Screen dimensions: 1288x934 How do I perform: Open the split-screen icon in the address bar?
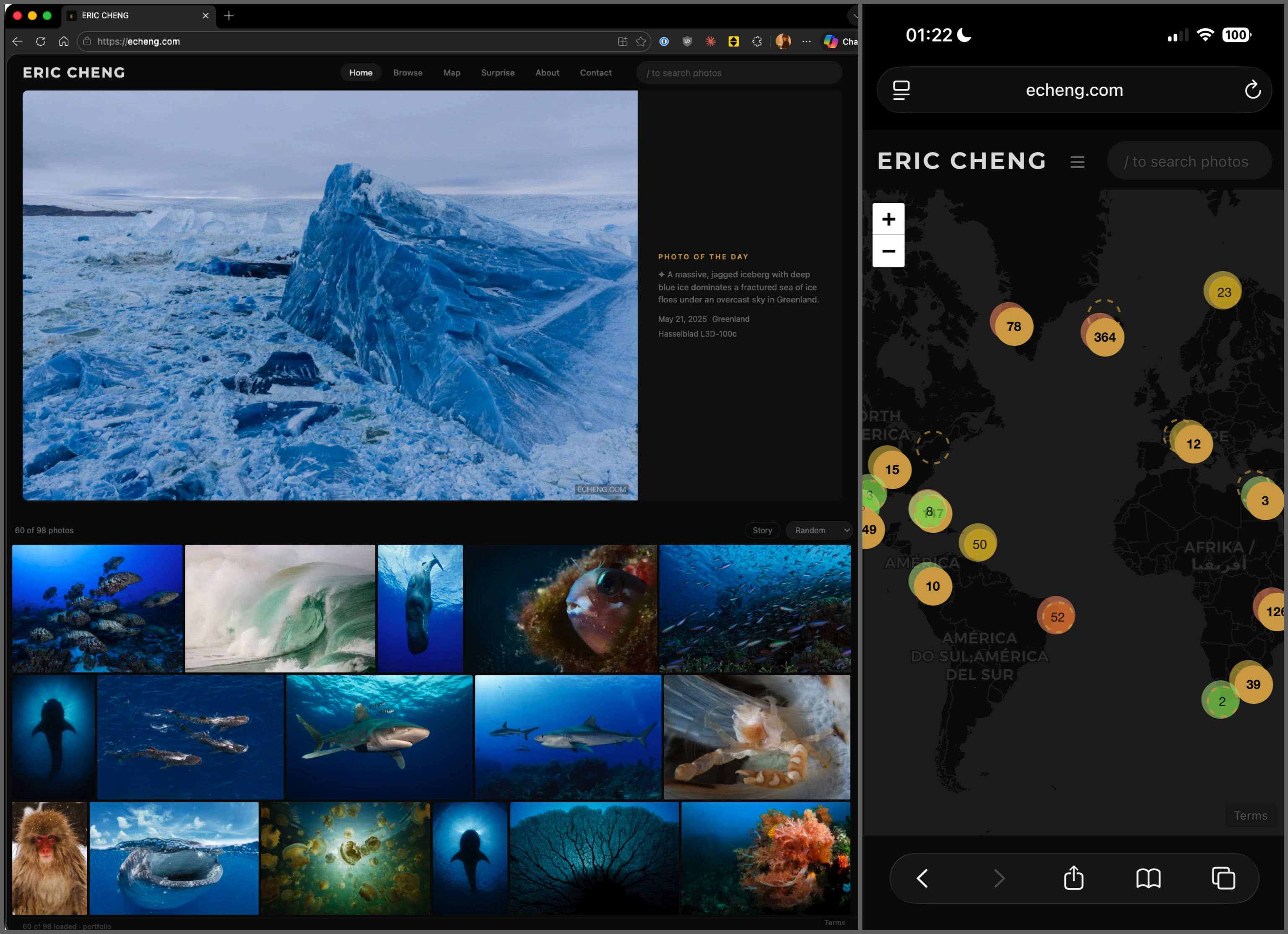(623, 42)
